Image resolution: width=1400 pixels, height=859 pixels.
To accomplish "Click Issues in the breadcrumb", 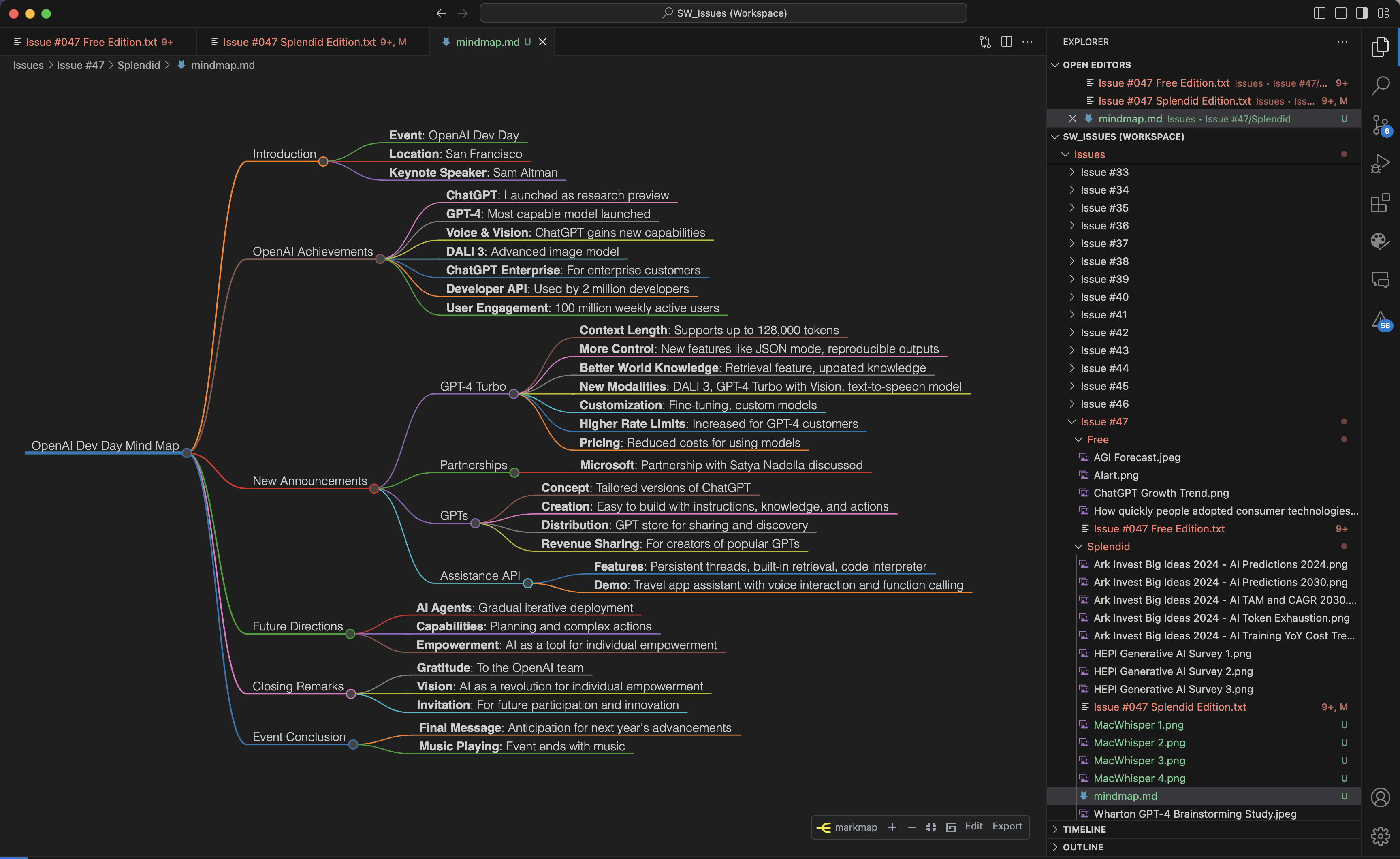I will pyautogui.click(x=28, y=65).
